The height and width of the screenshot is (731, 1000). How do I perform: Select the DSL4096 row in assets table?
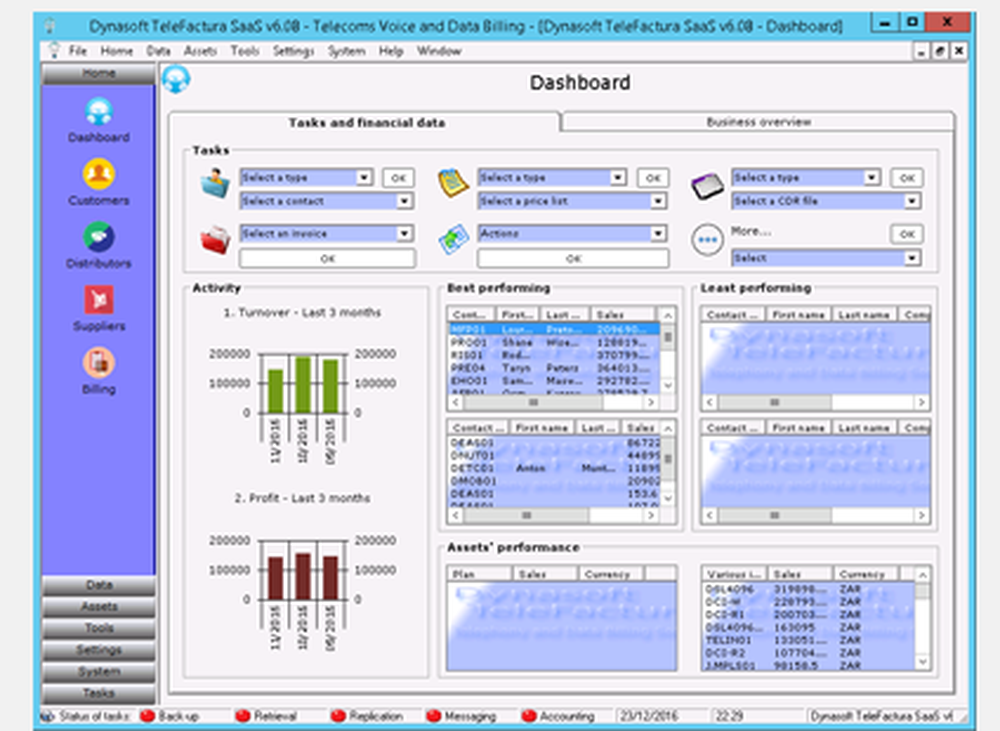809,589
